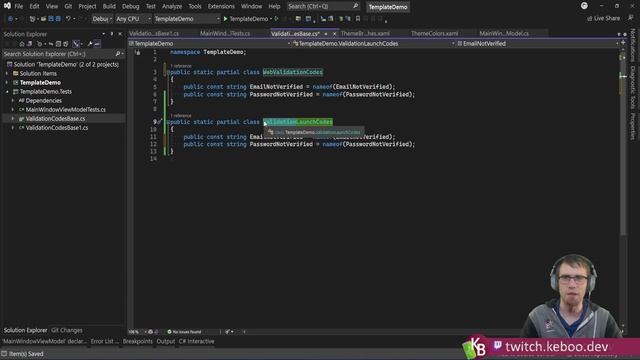Select ValidationCodesBase.cs in Solution Explorer
Screen dimensions: 640x360
click(x=55, y=119)
